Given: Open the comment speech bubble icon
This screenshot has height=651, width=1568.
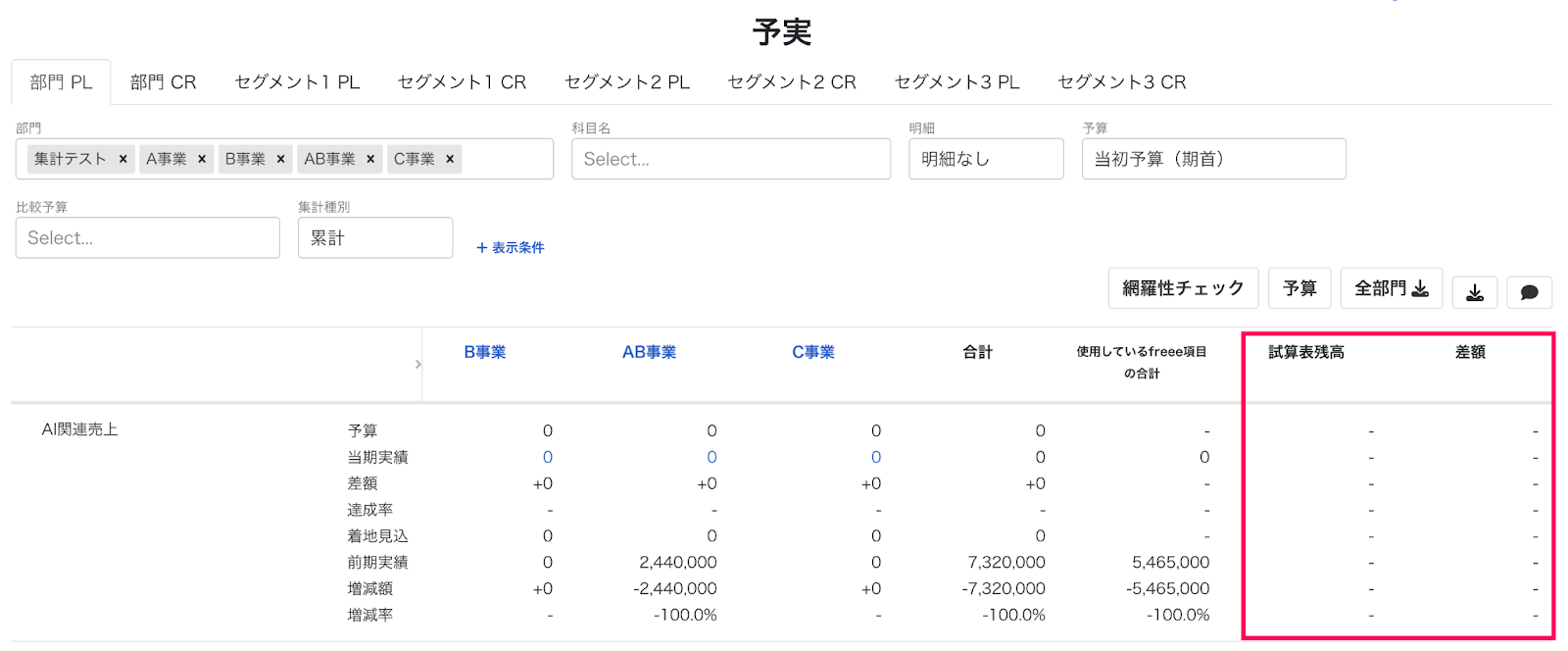Looking at the screenshot, I should [1529, 291].
